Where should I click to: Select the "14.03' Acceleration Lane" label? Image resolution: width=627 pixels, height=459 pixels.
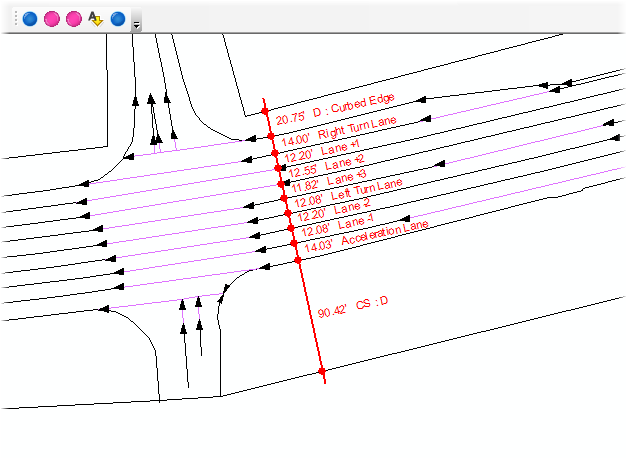coord(366,237)
